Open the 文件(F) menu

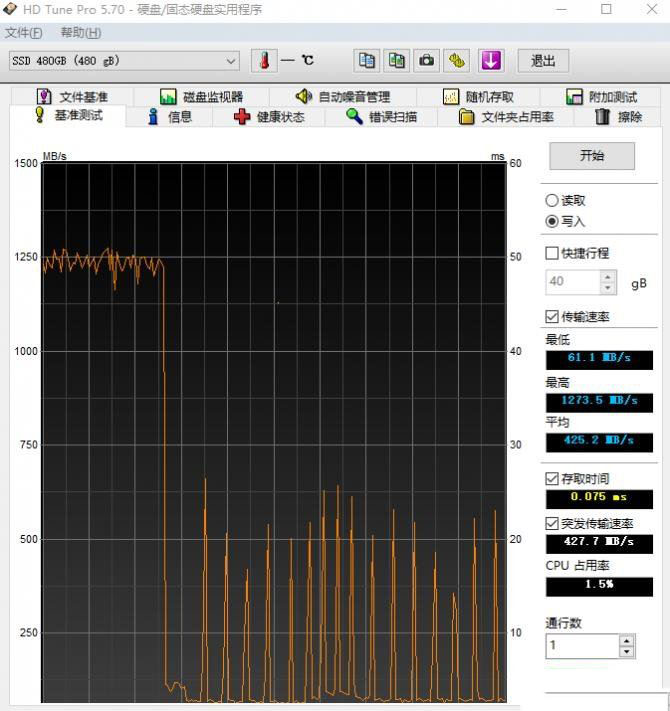[x=24, y=33]
